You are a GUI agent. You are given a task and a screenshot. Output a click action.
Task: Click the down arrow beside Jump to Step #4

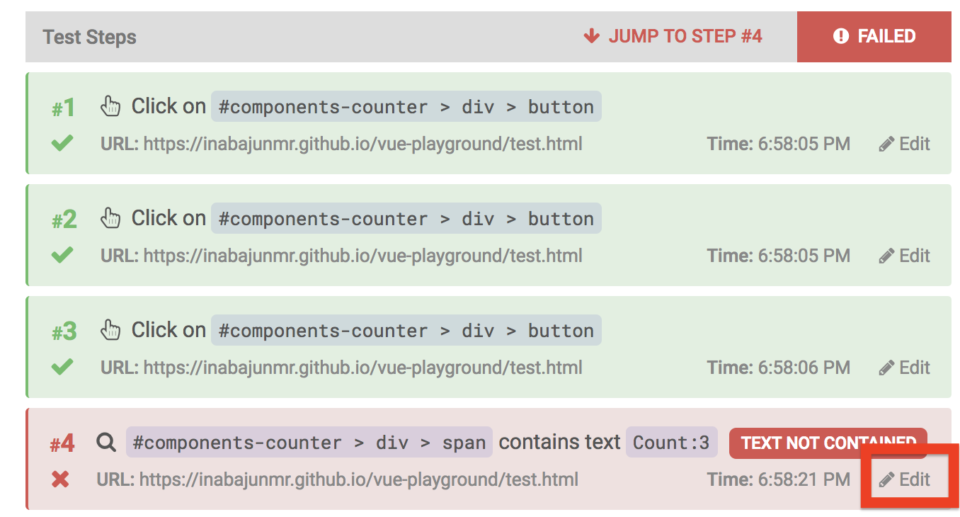pyautogui.click(x=591, y=36)
